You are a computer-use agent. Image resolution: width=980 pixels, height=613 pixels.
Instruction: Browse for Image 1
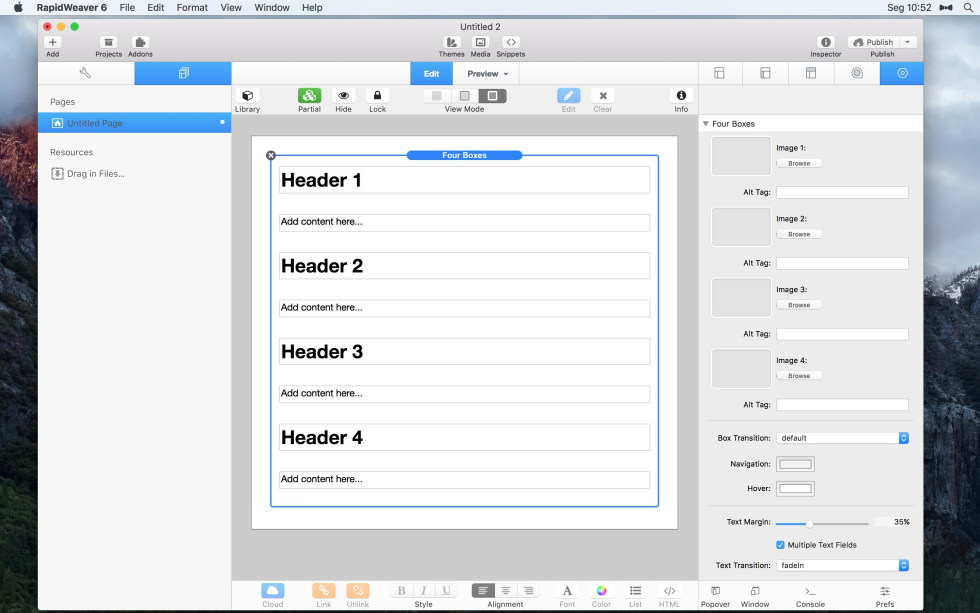coord(799,163)
